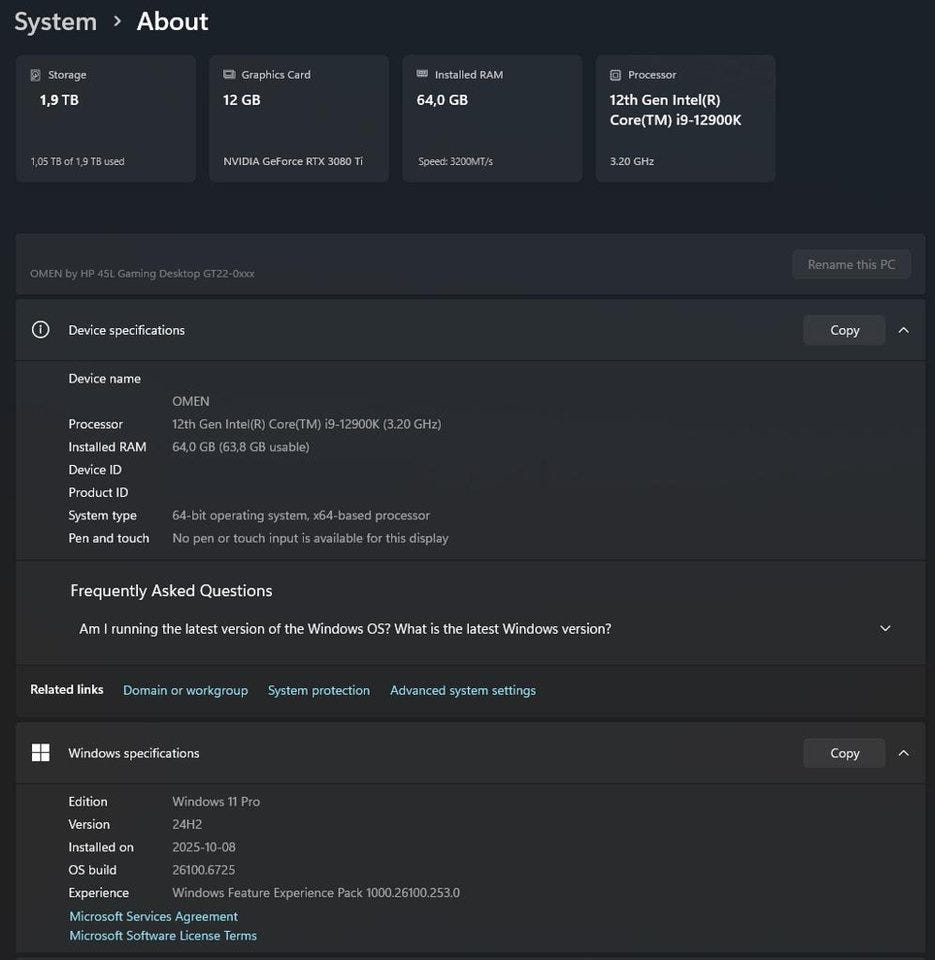Click the Installed RAM chip icon
This screenshot has height=960, width=935.
(422, 75)
